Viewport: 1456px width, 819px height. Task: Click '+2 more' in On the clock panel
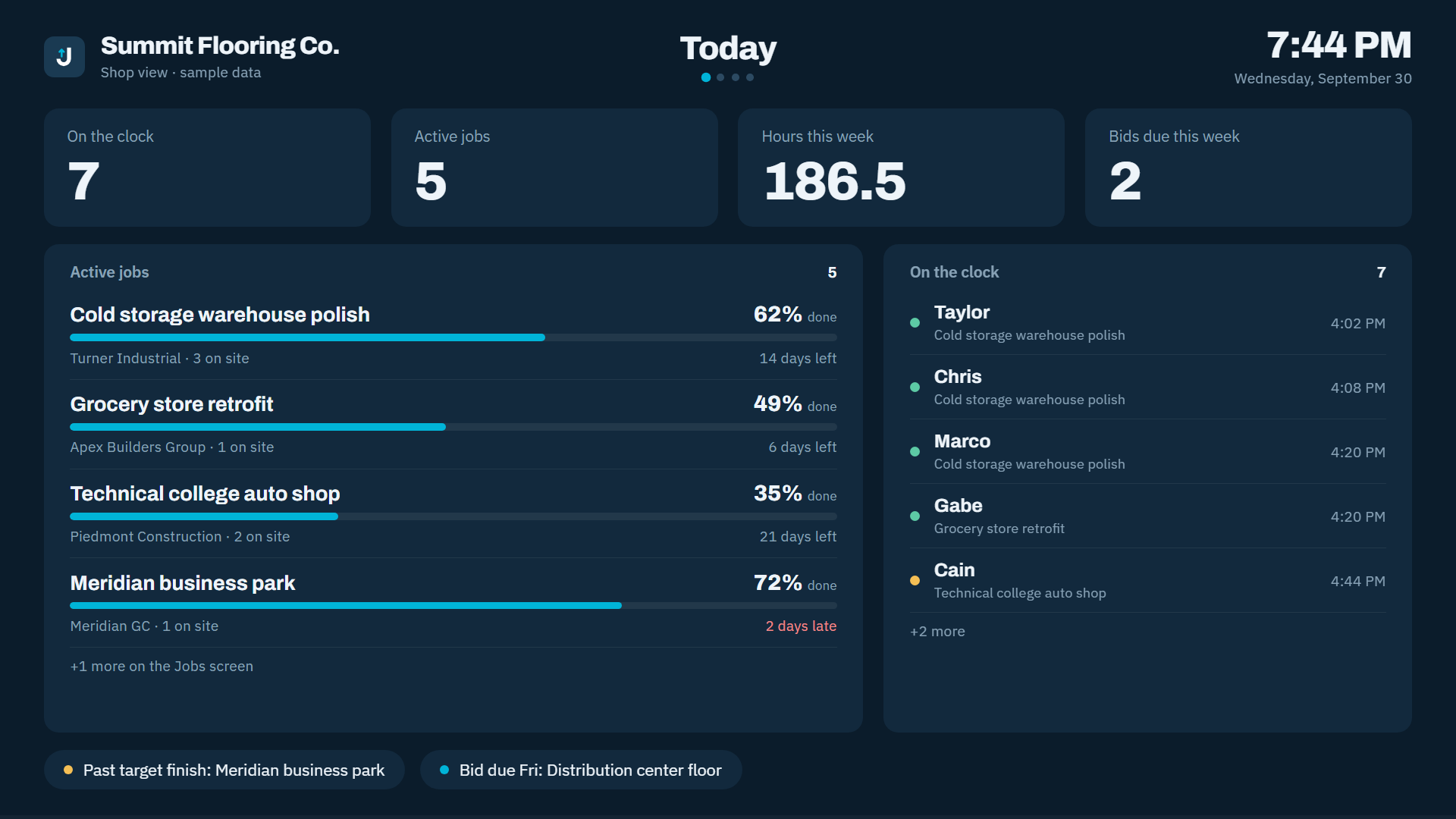pyautogui.click(x=937, y=632)
